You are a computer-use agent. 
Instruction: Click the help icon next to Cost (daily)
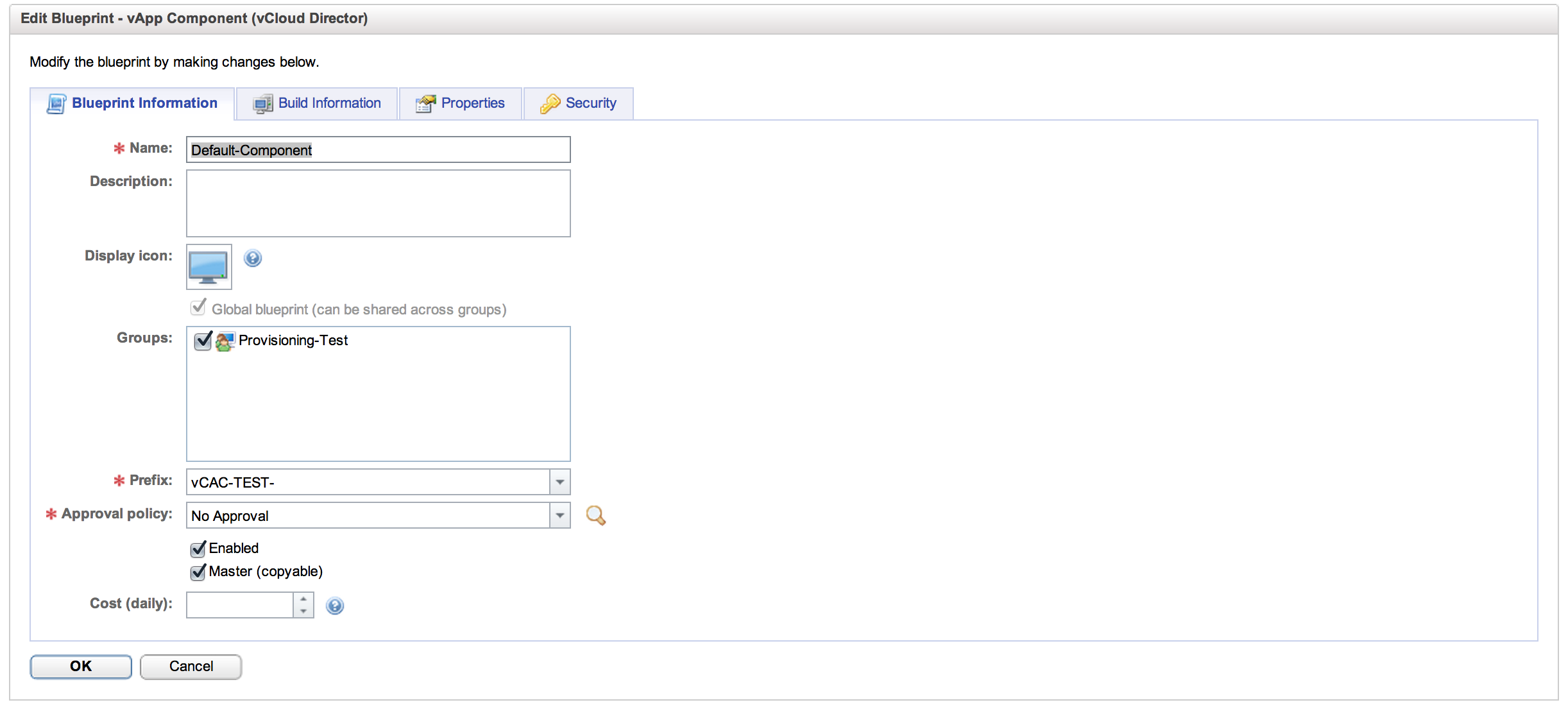tap(334, 606)
